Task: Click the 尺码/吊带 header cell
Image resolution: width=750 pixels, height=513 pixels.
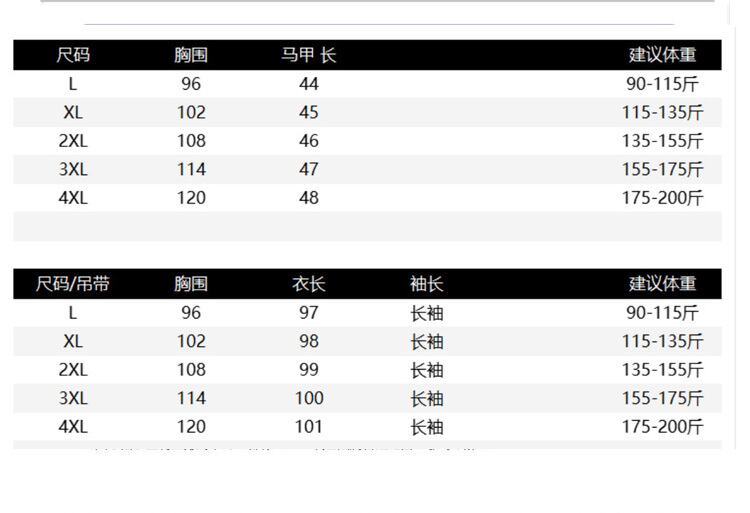Action: click(73, 284)
